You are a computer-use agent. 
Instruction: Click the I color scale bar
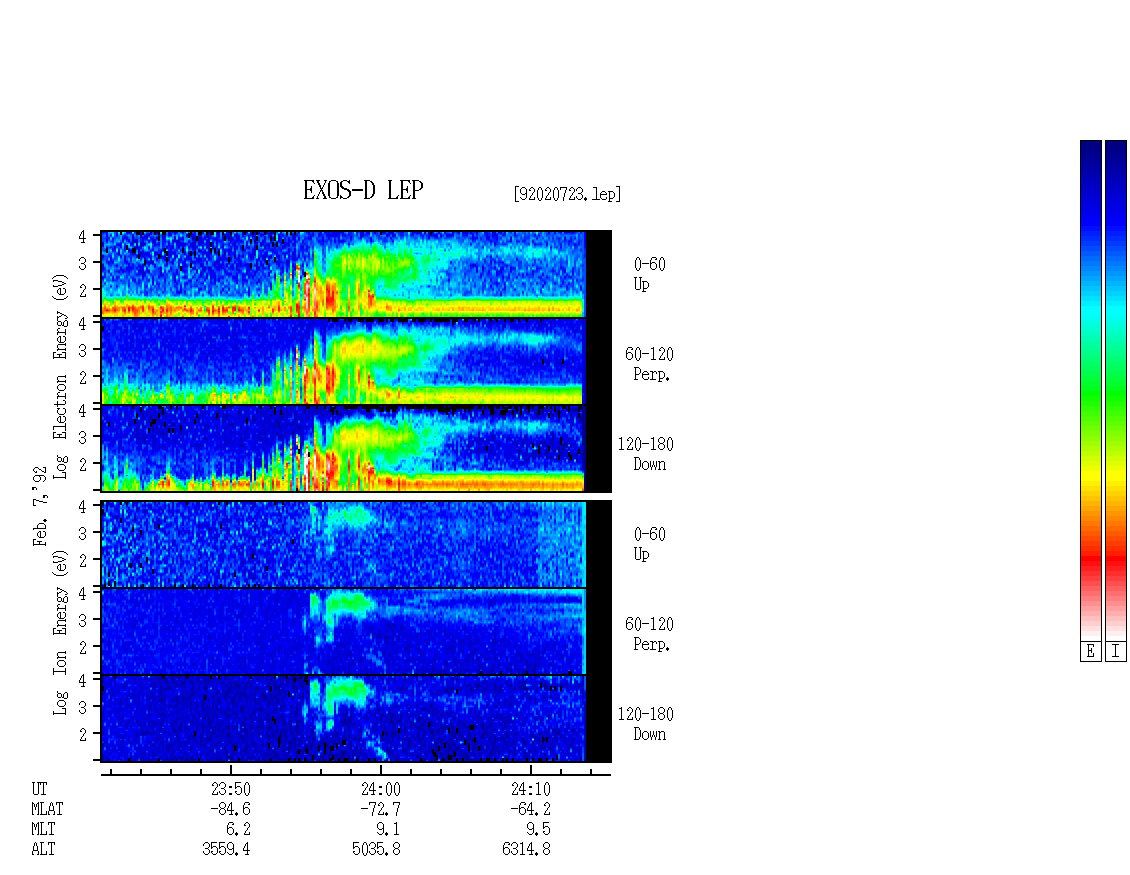[1116, 390]
